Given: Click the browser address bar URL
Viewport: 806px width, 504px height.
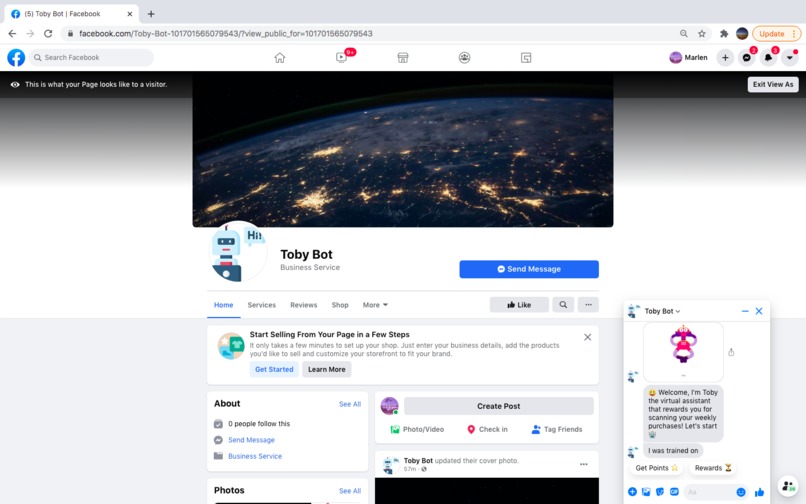Looking at the screenshot, I should (226, 33).
